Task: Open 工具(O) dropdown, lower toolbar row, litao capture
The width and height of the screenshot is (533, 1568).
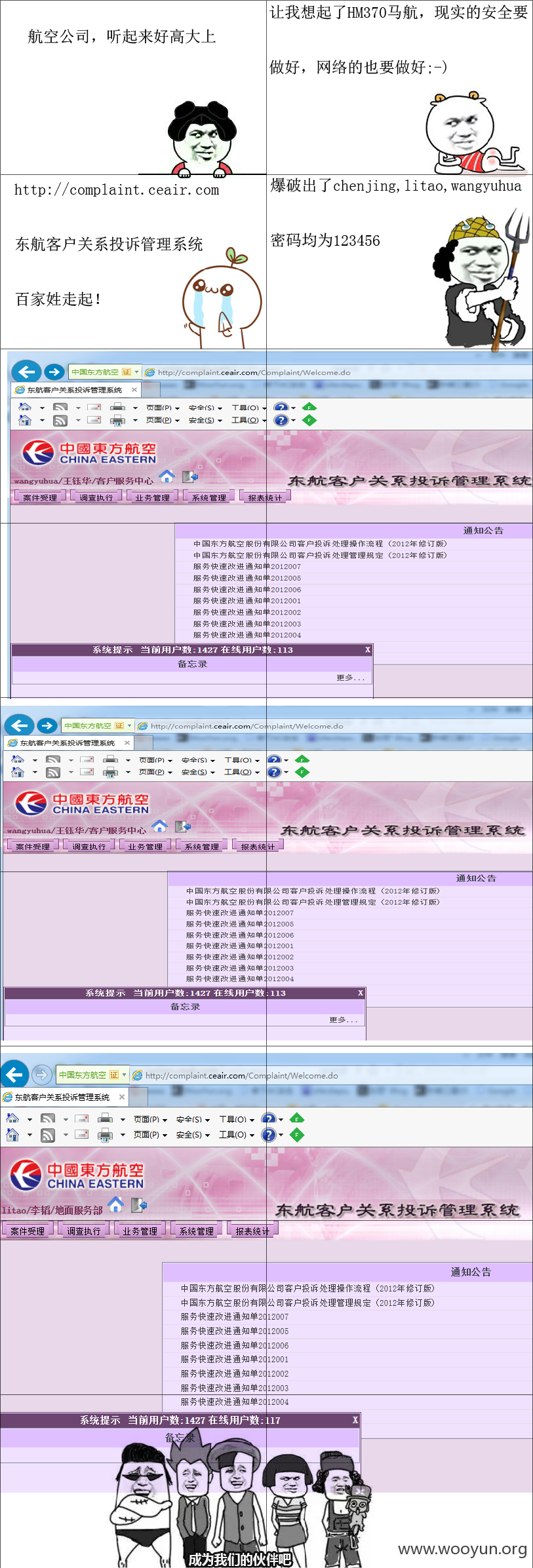Action: pyautogui.click(x=237, y=1134)
